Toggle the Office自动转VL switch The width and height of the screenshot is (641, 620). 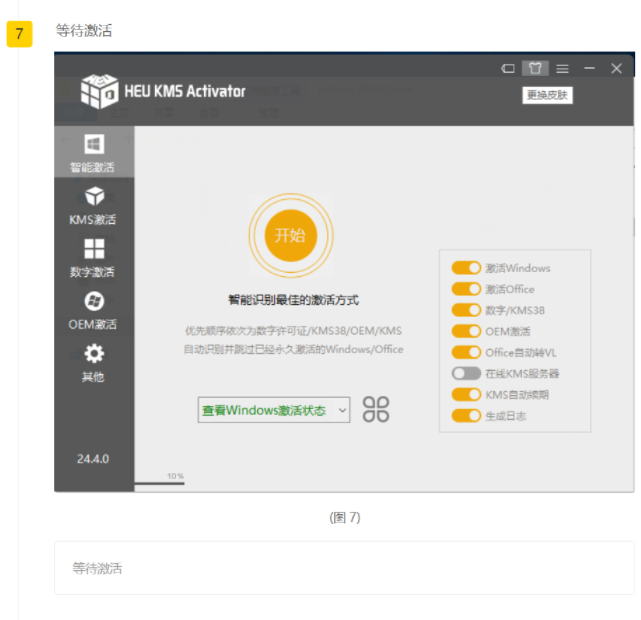(x=466, y=352)
